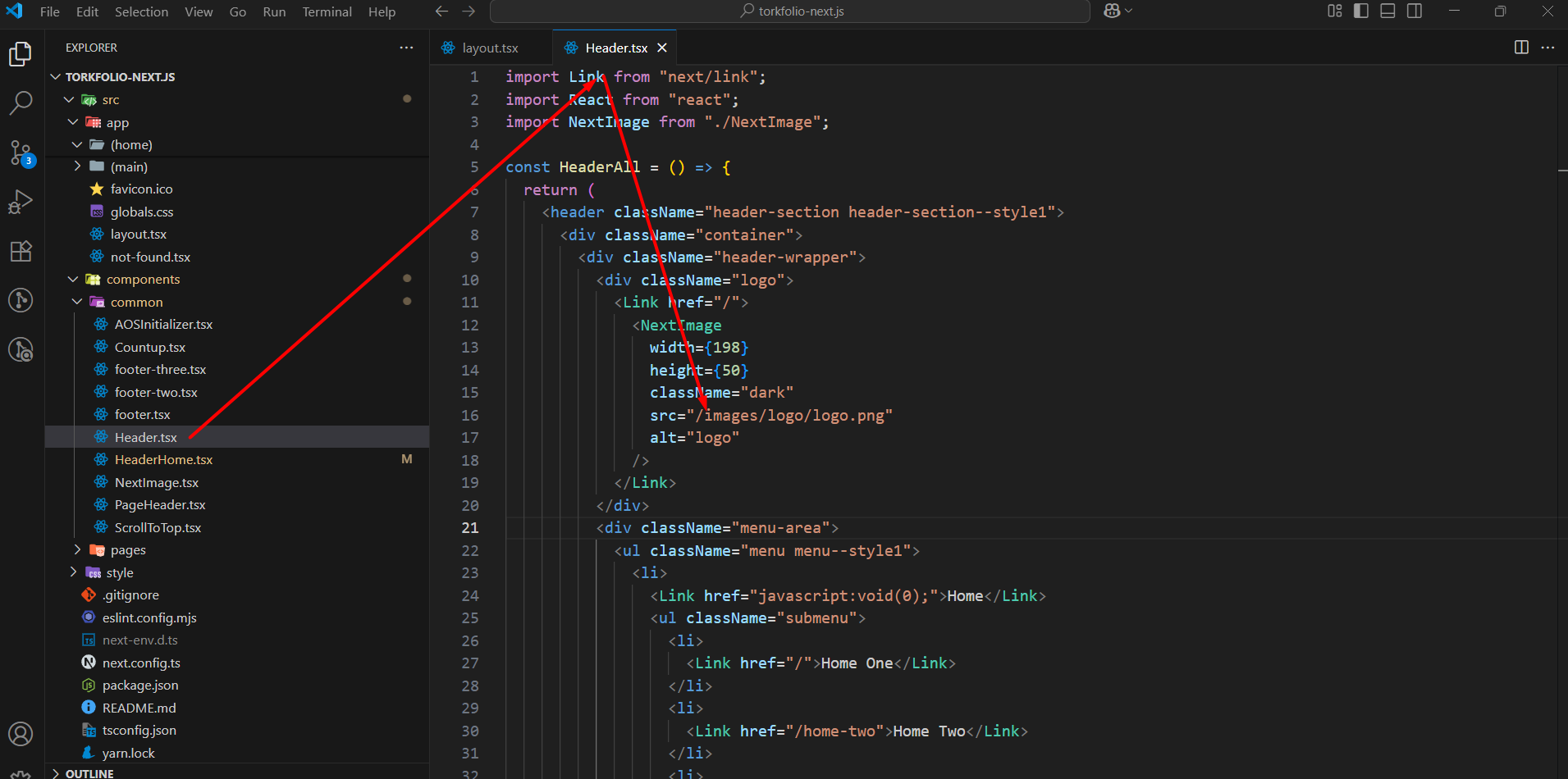Click the torkfolio-next.js command center search
The width and height of the screenshot is (1568, 779).
tap(790, 11)
